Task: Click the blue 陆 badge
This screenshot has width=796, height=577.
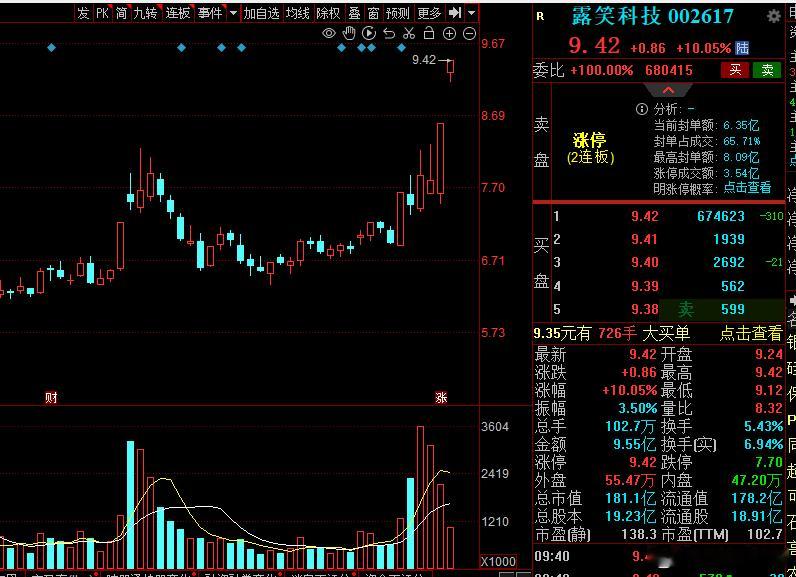Action: point(742,48)
